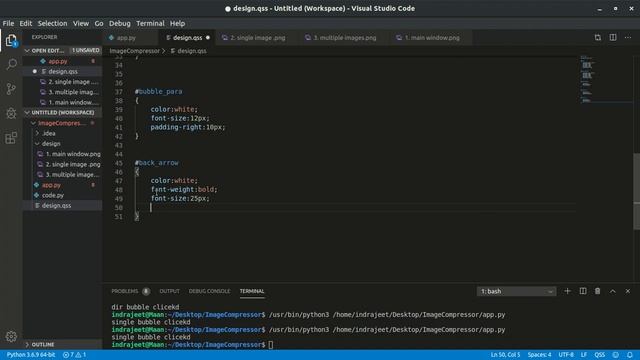Switch to 2. single image .png tab
The width and height of the screenshot is (640, 360).
point(257,38)
